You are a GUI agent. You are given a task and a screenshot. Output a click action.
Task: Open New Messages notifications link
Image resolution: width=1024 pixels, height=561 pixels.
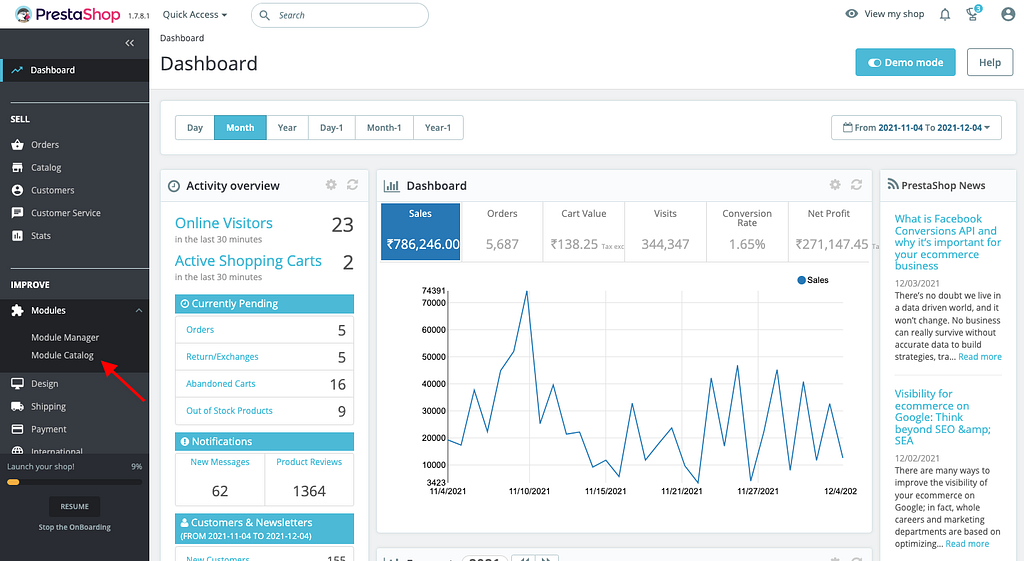point(220,462)
